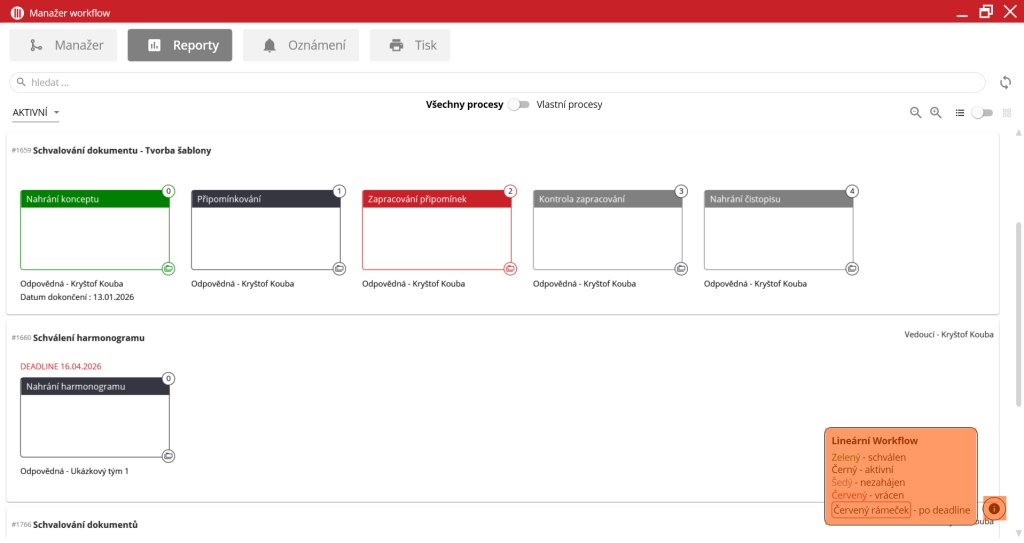
Task: Select the Kontrola zapracování step card
Action: point(607,230)
